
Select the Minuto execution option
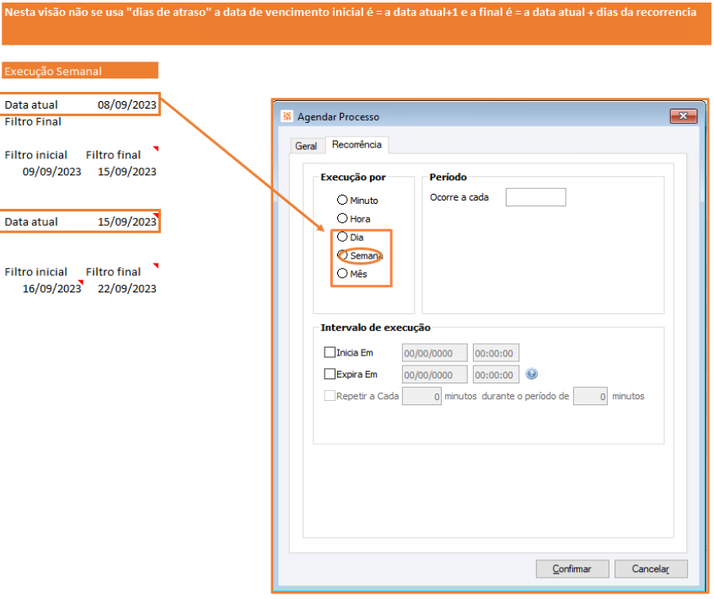coord(342,200)
